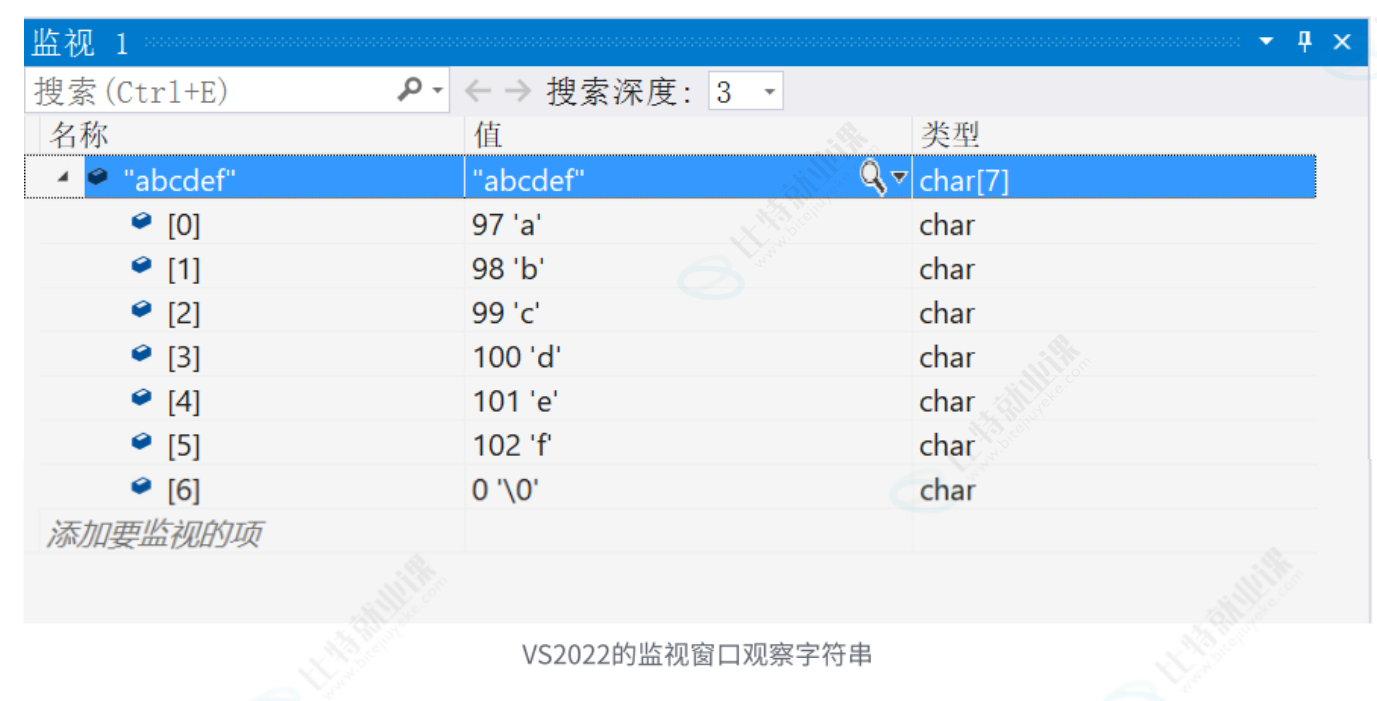Click the search back arrow
1377x701 pixels.
[479, 92]
